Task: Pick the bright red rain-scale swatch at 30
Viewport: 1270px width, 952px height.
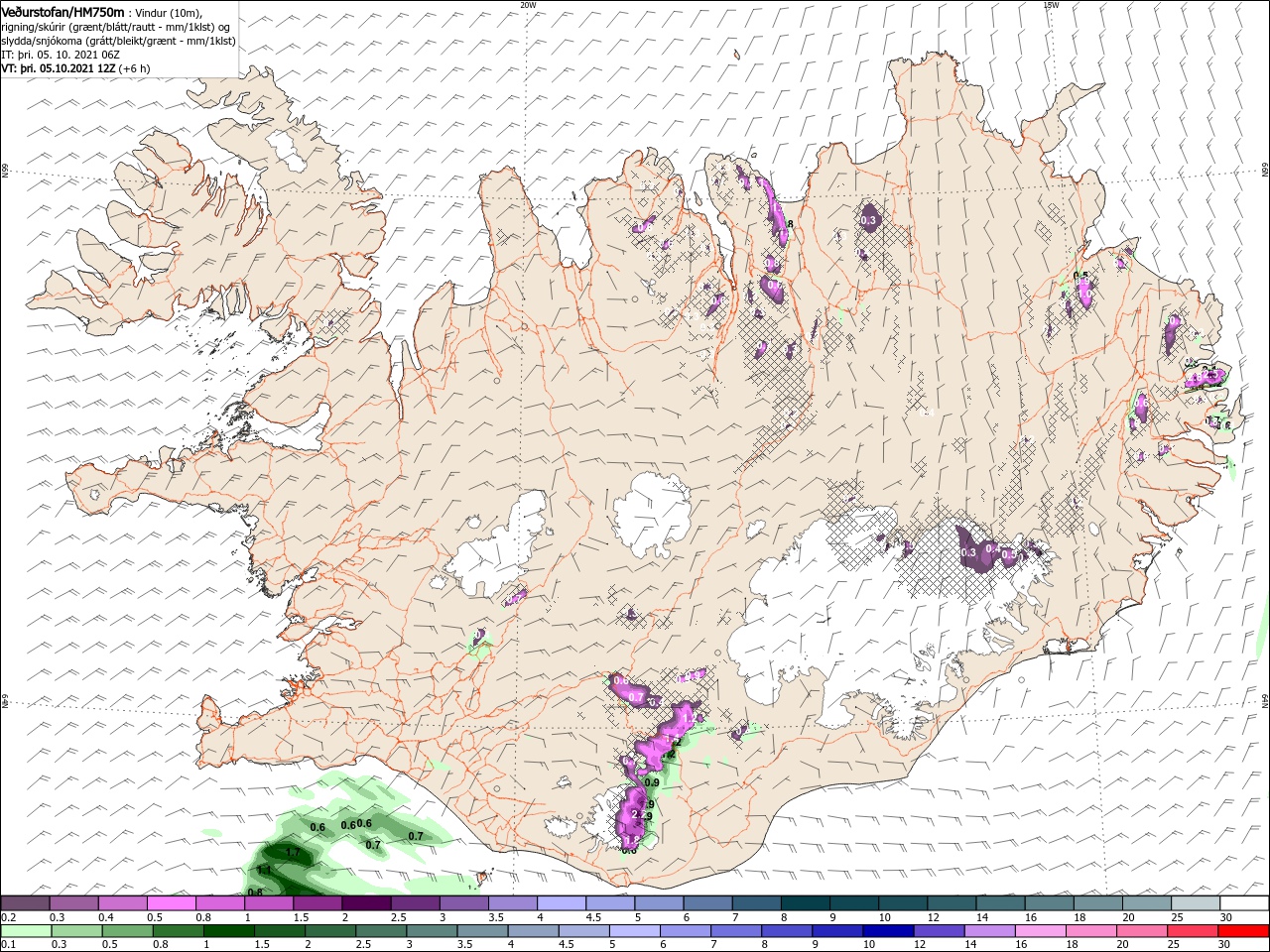Action: (1244, 931)
